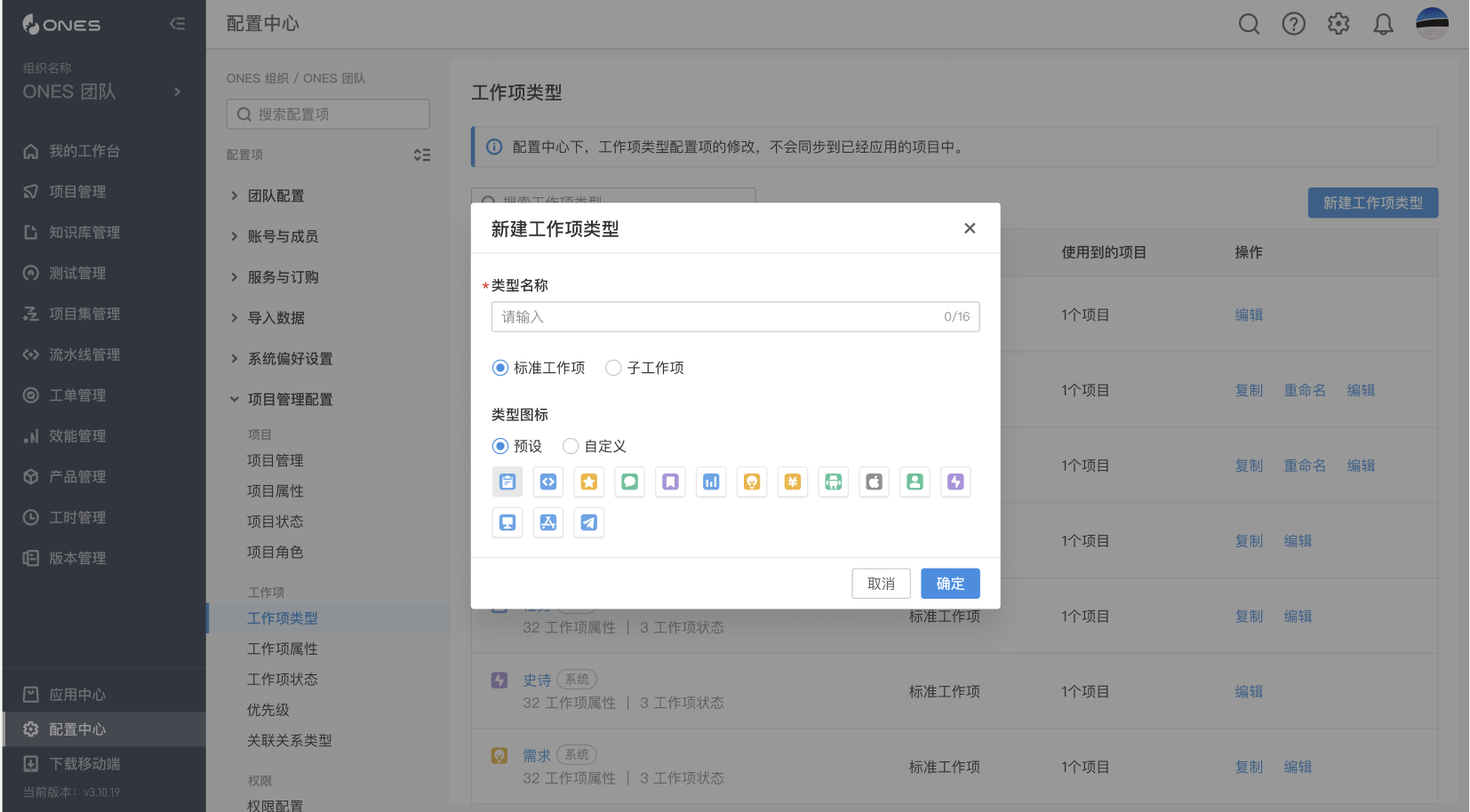Choose the paper plane preset icon
This screenshot has width=1470, height=812.
(589, 522)
